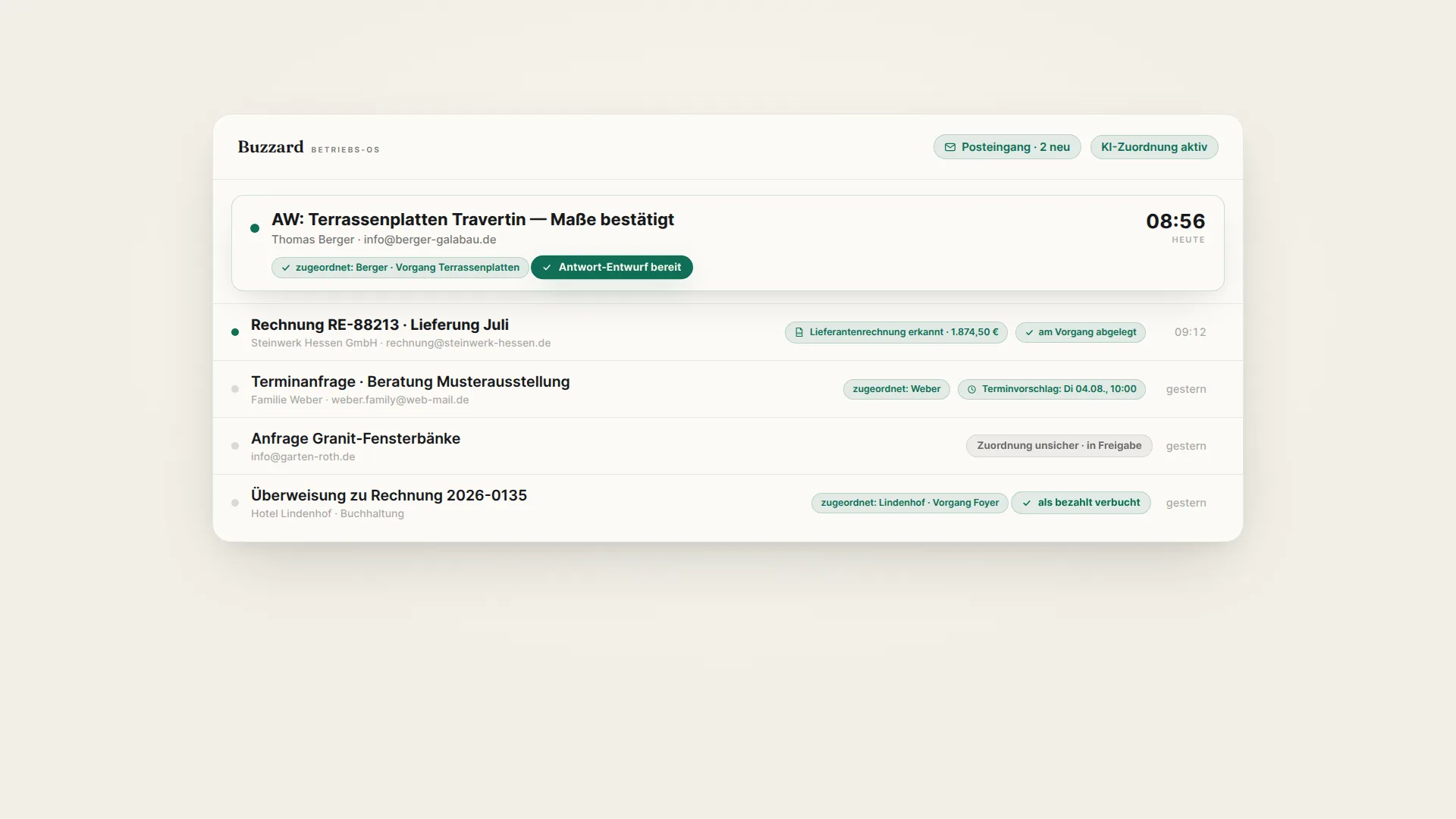The width and height of the screenshot is (1456, 819).
Task: Click gestern in the Granit-Fensterbänke row
Action: pyautogui.click(x=1186, y=446)
